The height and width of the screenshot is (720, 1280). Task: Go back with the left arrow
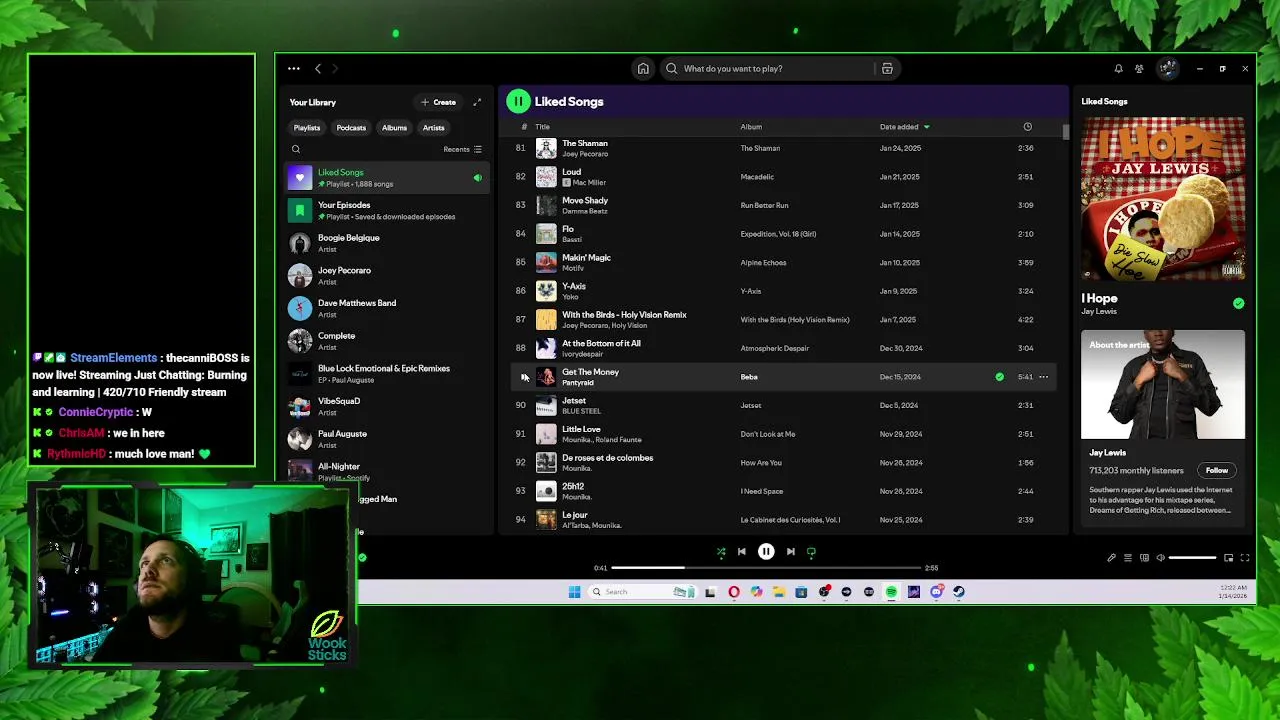click(318, 69)
